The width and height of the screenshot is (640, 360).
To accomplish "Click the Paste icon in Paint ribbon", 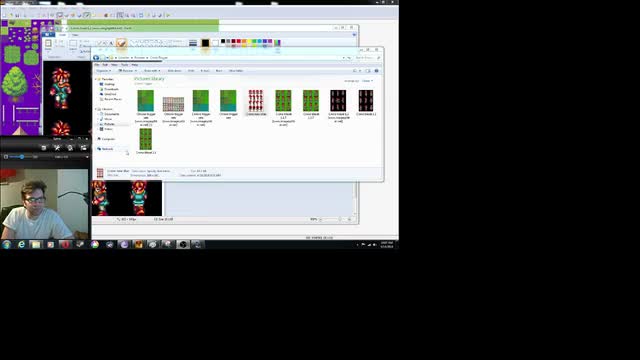I will click(48, 43).
